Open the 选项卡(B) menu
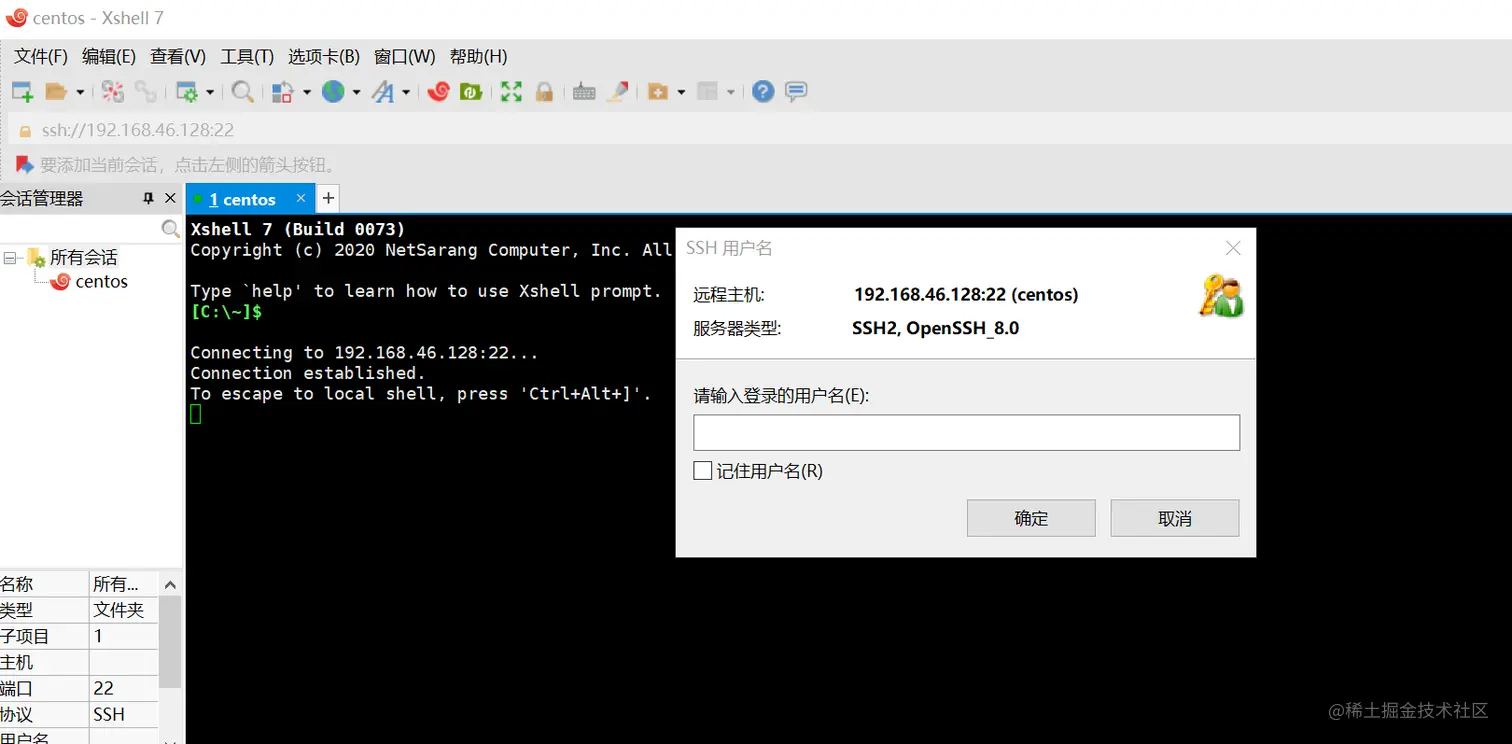Viewport: 1512px width, 744px height. [x=324, y=56]
